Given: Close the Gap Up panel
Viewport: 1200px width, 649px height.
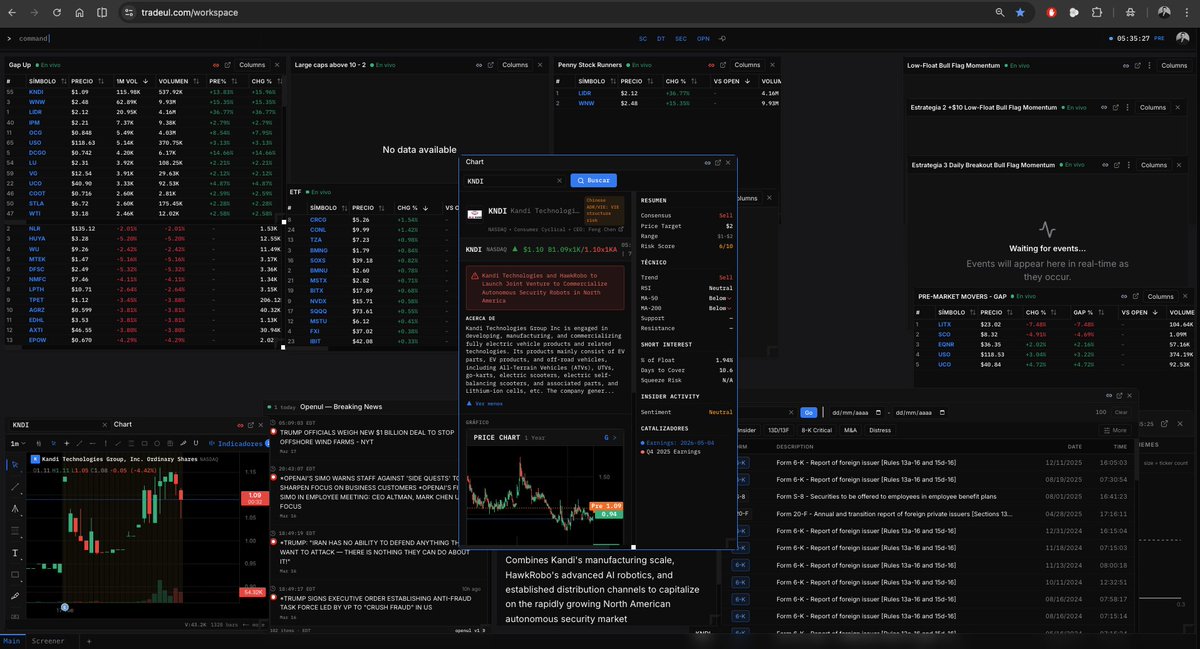Looking at the screenshot, I should click(x=278, y=65).
